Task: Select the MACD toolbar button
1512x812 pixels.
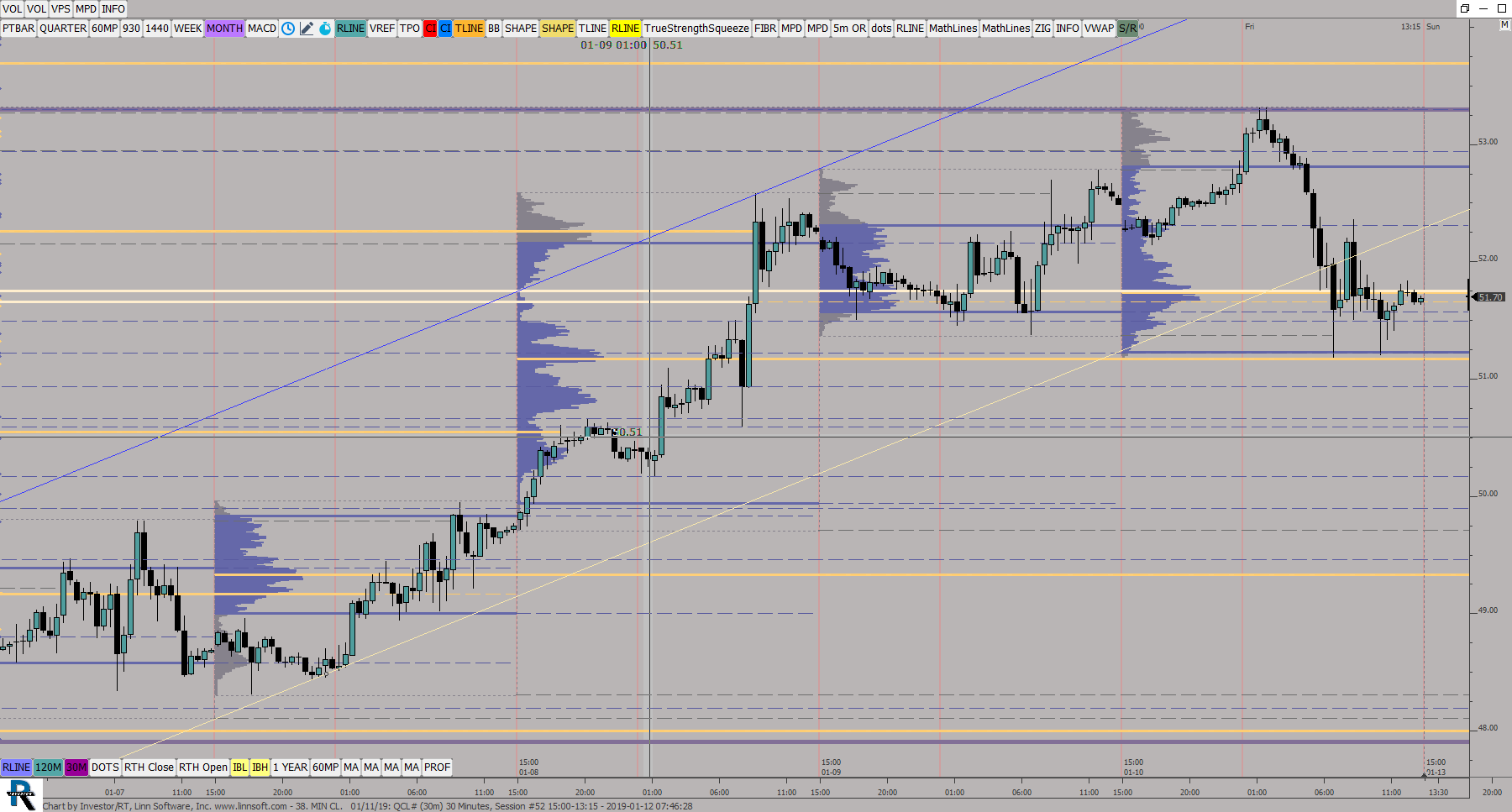Action: pyautogui.click(x=262, y=29)
